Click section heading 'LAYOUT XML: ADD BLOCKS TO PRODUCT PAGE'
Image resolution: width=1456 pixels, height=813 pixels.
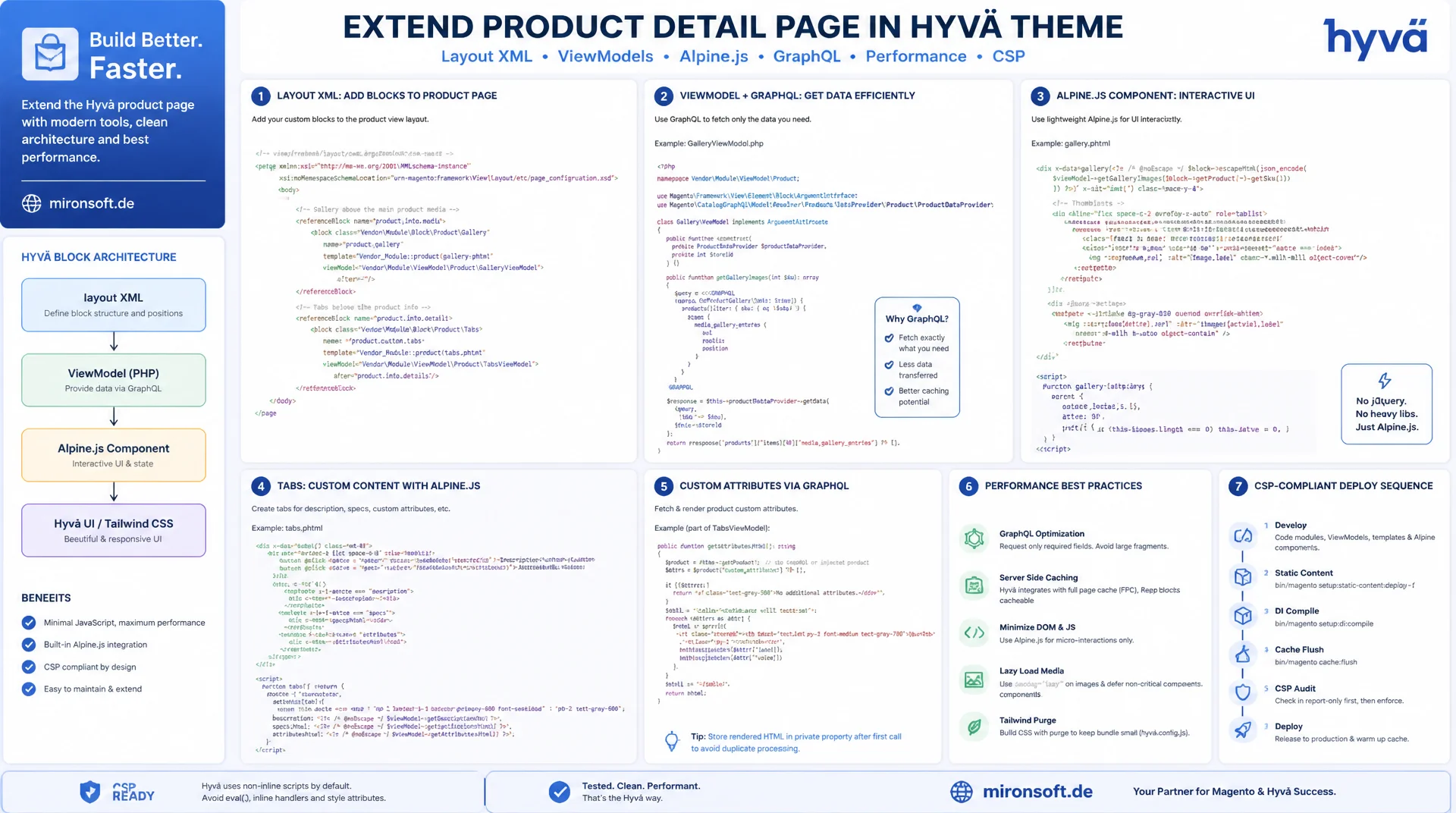click(x=387, y=96)
